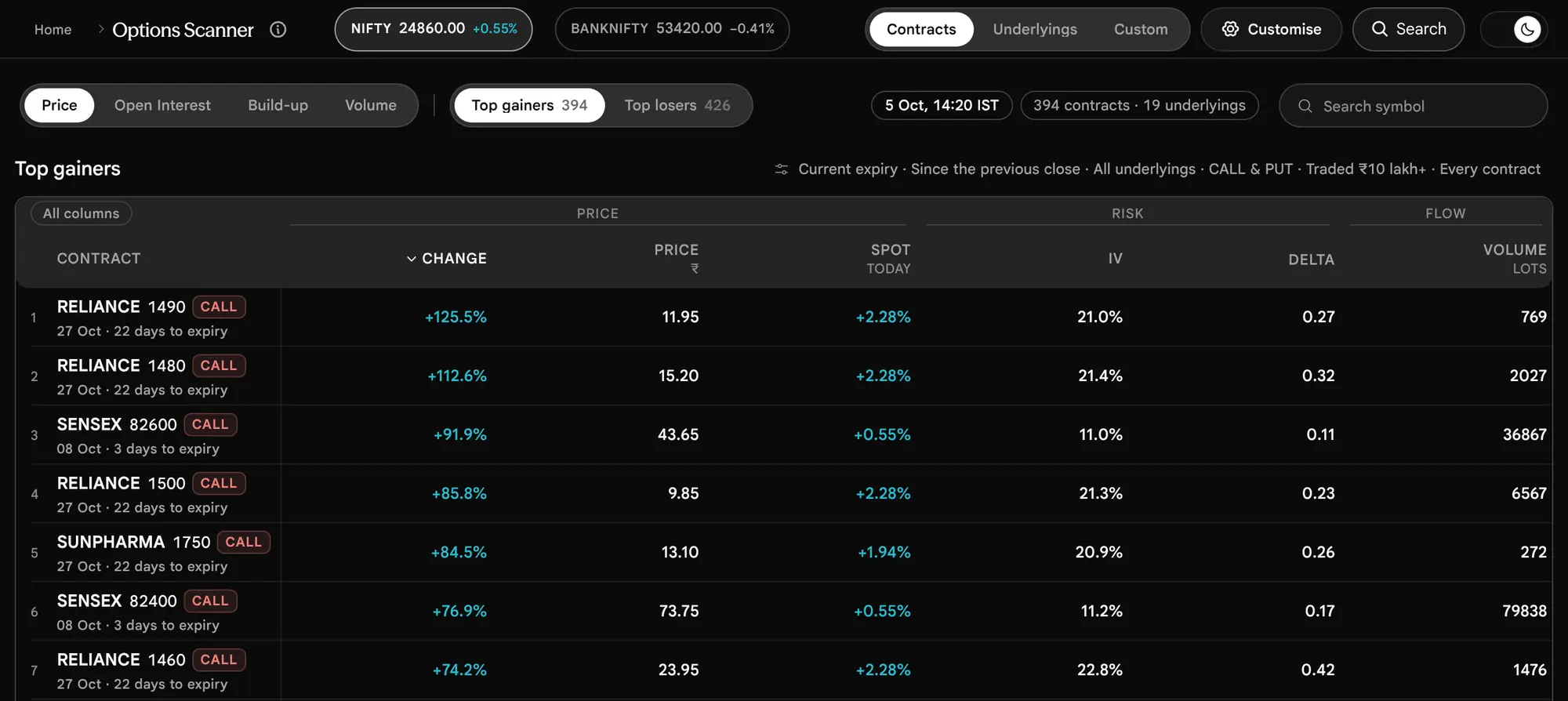
Task: Click the +125.5% change value
Action: (456, 317)
